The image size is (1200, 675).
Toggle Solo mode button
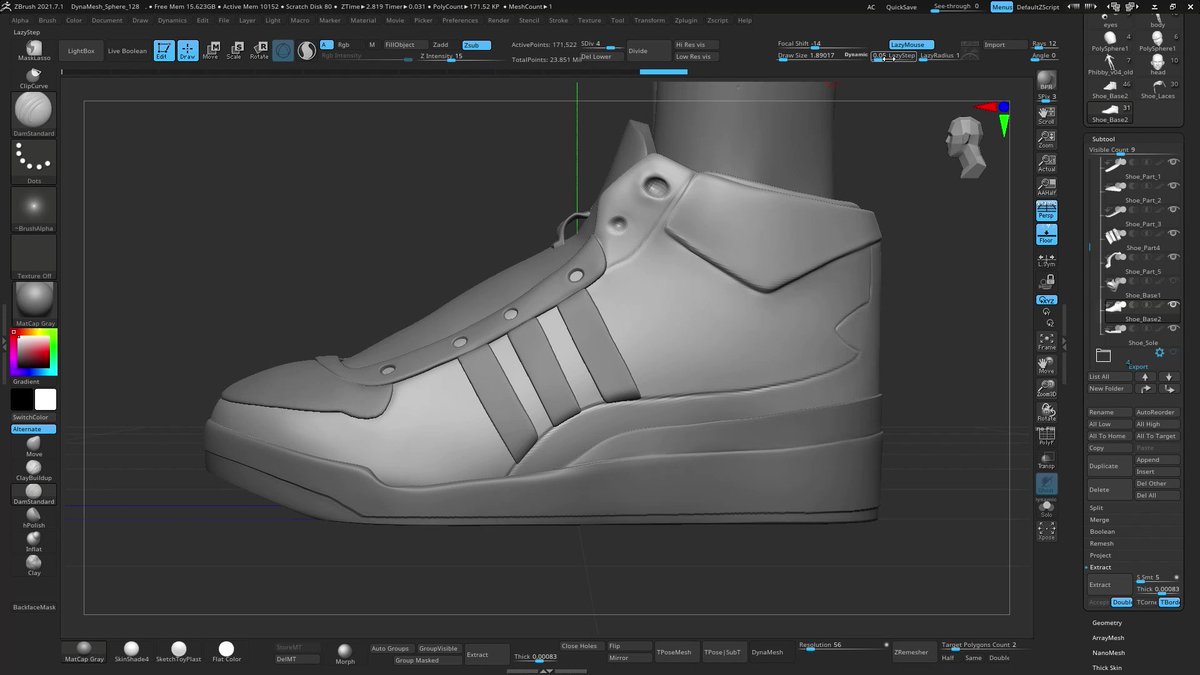(x=1046, y=508)
